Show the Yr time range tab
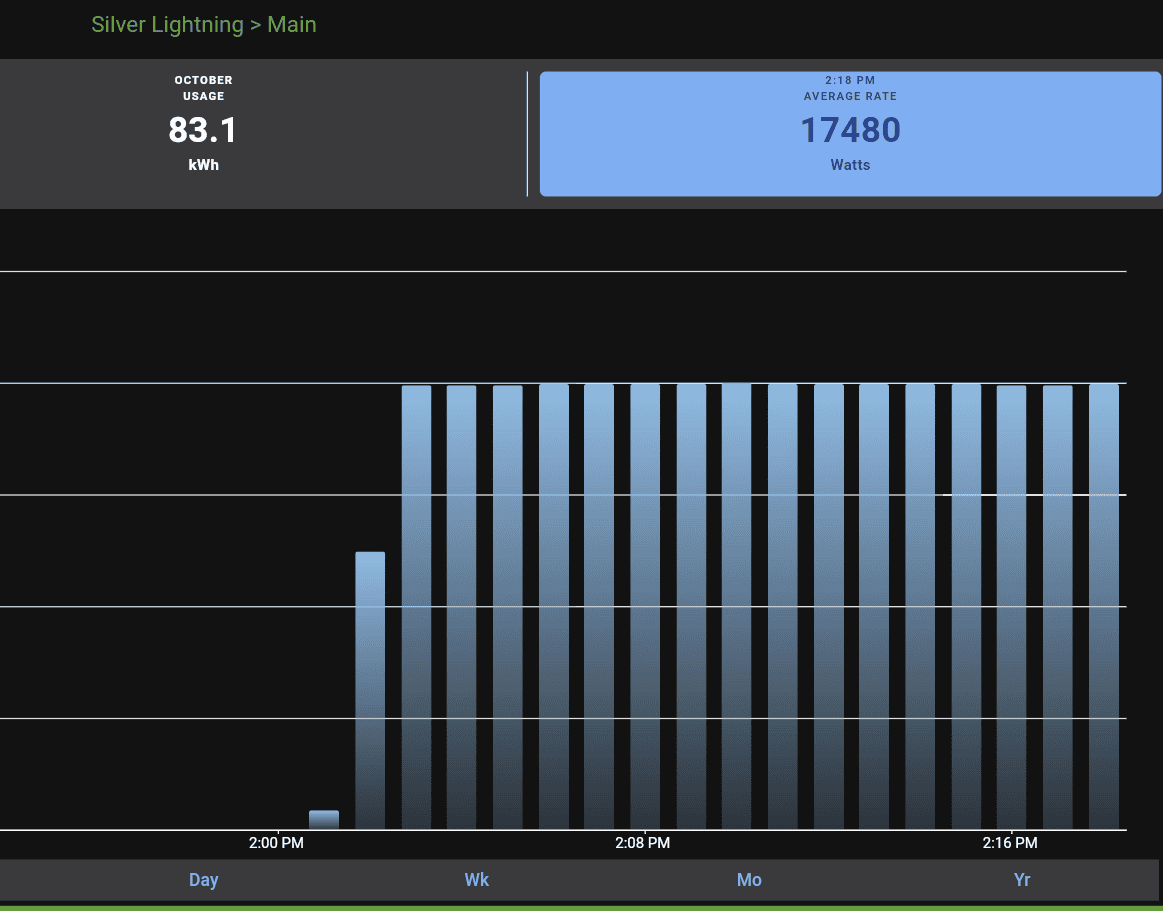The width and height of the screenshot is (1163, 911). click(x=1022, y=880)
